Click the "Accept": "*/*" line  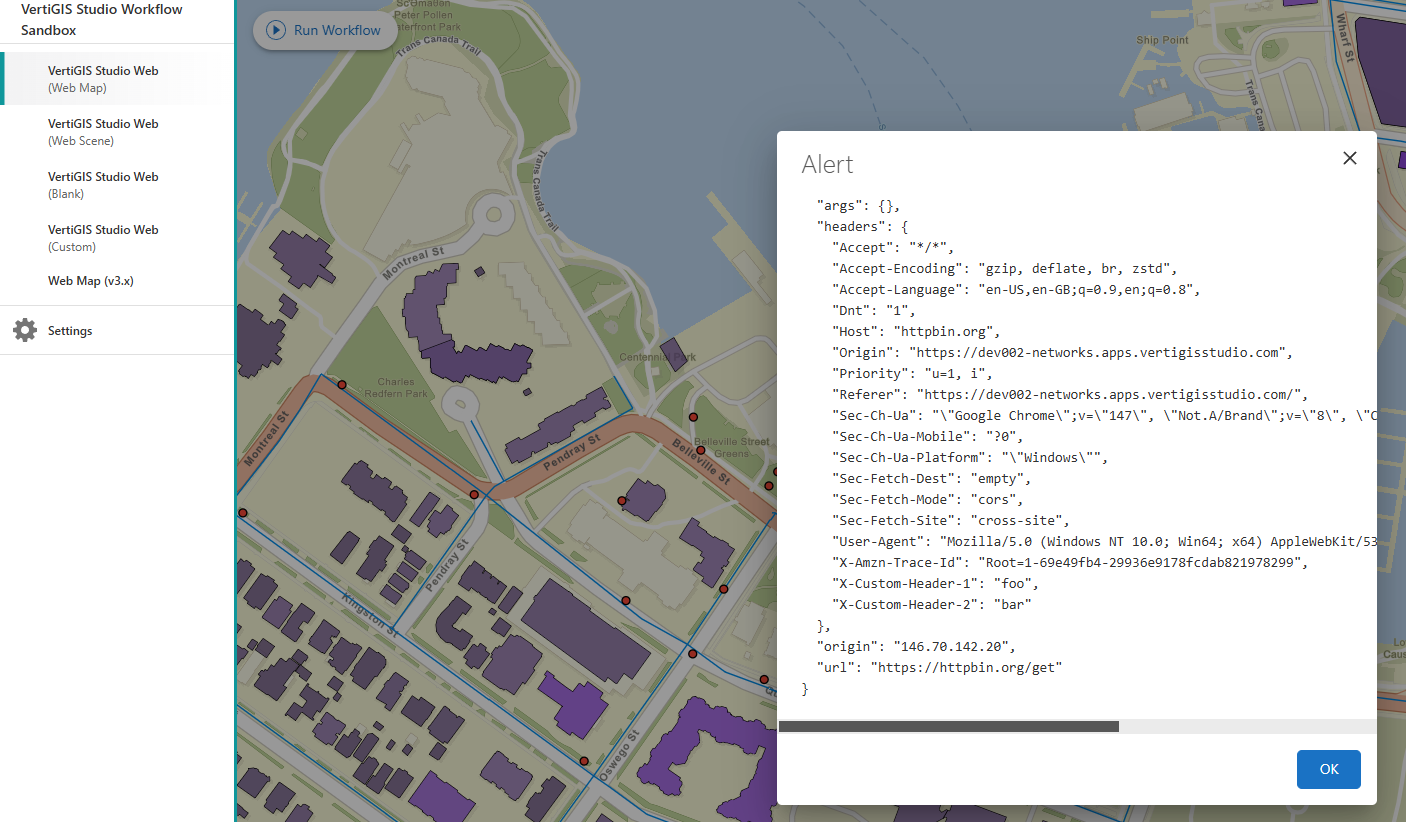click(x=893, y=247)
